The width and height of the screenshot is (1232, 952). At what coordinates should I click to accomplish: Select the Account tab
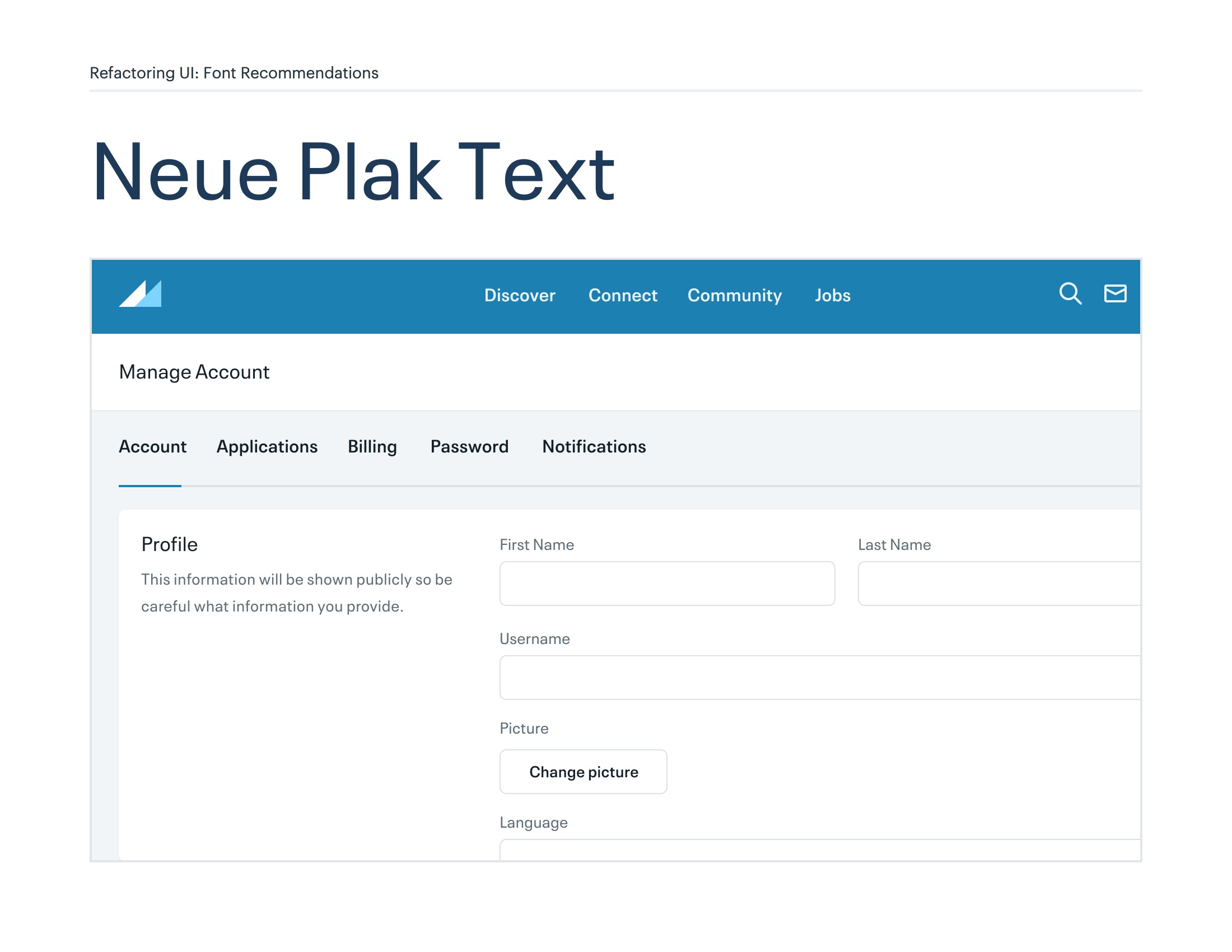pos(152,447)
